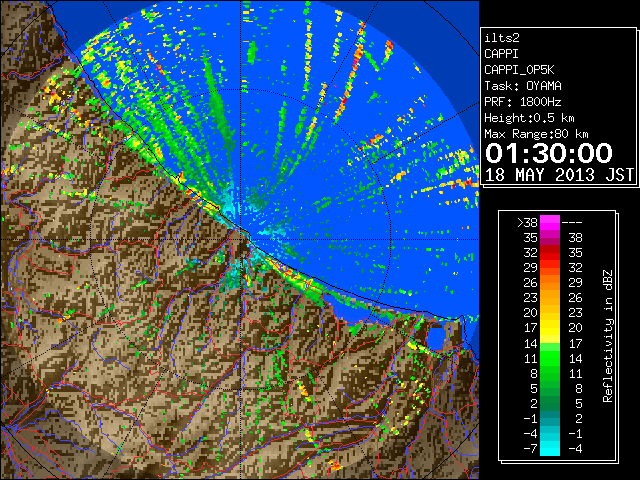Click the 'PRF: 1800Hz' line
640x480 pixels.
(523, 102)
